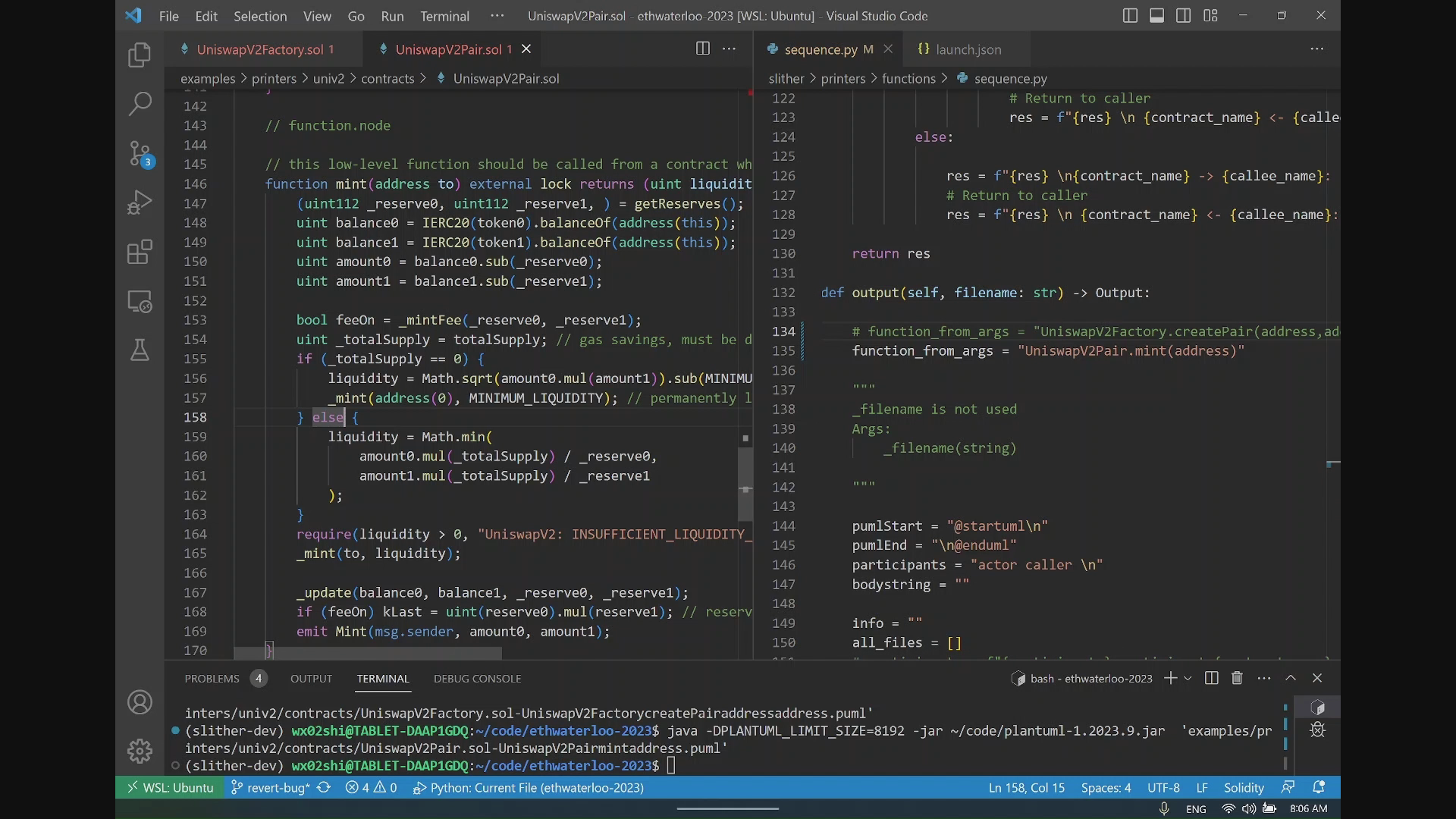Viewport: 1456px width, 819px height.
Task: Click the feedback icon in status bar
Action: (x=1288, y=788)
